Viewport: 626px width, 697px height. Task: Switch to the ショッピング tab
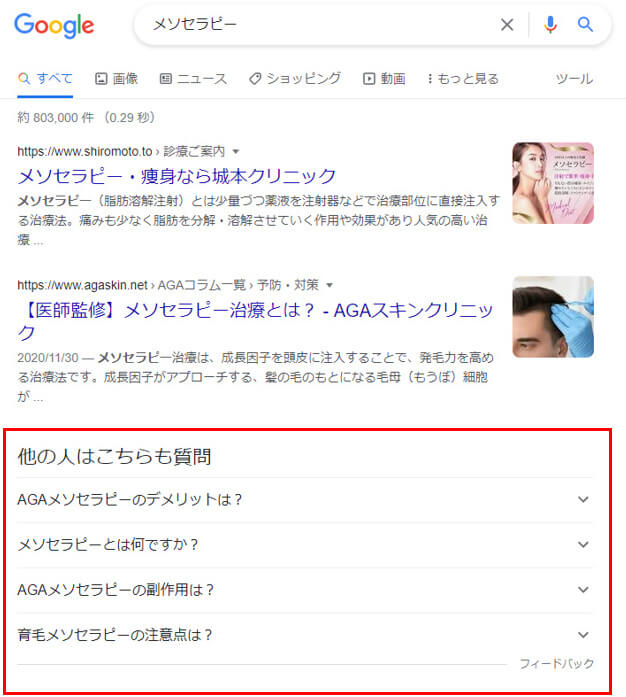(x=295, y=79)
